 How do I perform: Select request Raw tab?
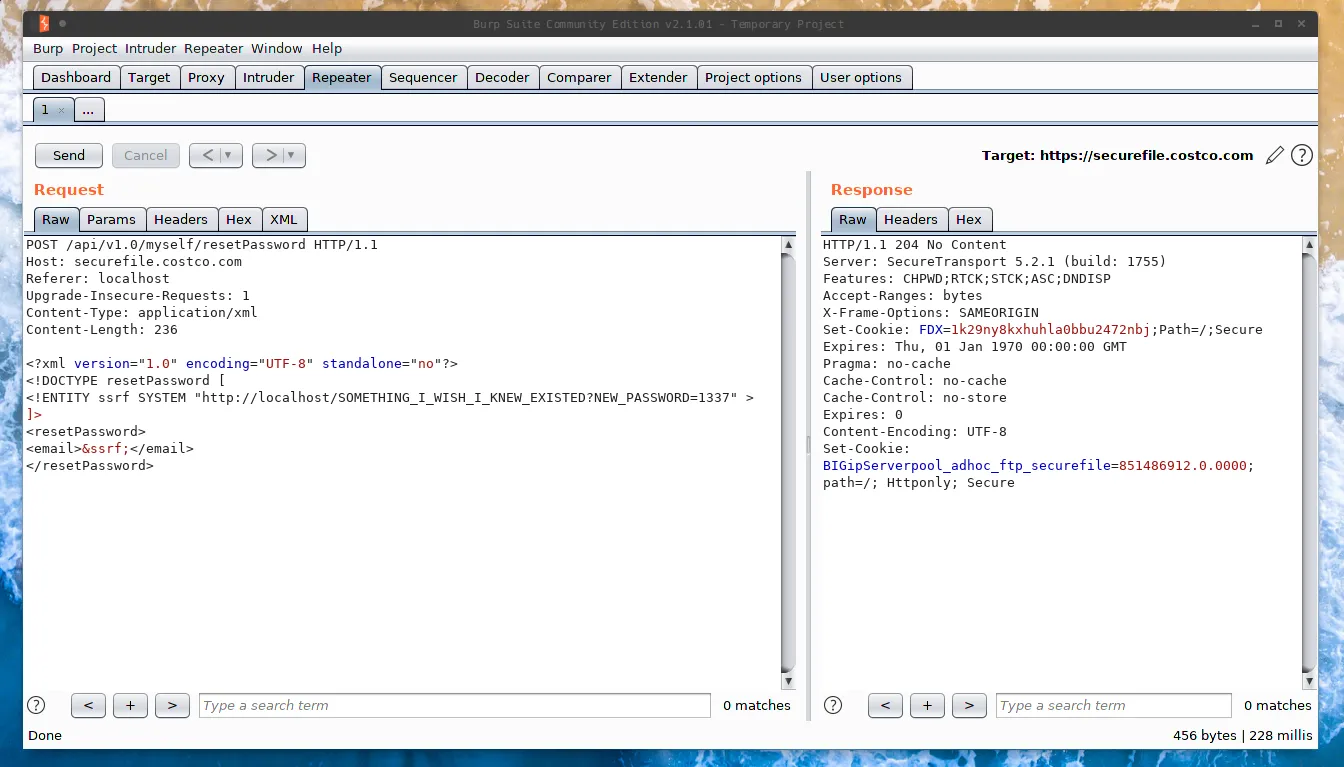[56, 219]
